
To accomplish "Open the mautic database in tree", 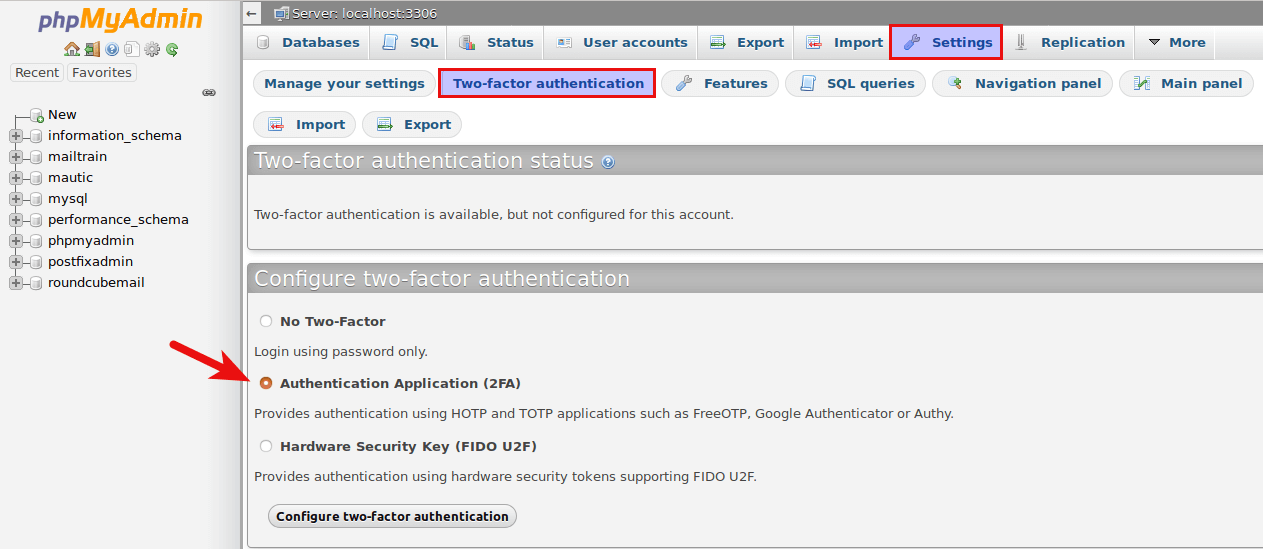I will (x=70, y=177).
